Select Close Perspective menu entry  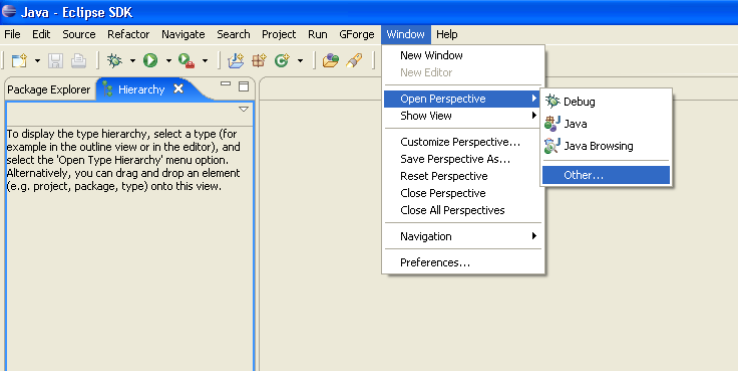[463, 193]
